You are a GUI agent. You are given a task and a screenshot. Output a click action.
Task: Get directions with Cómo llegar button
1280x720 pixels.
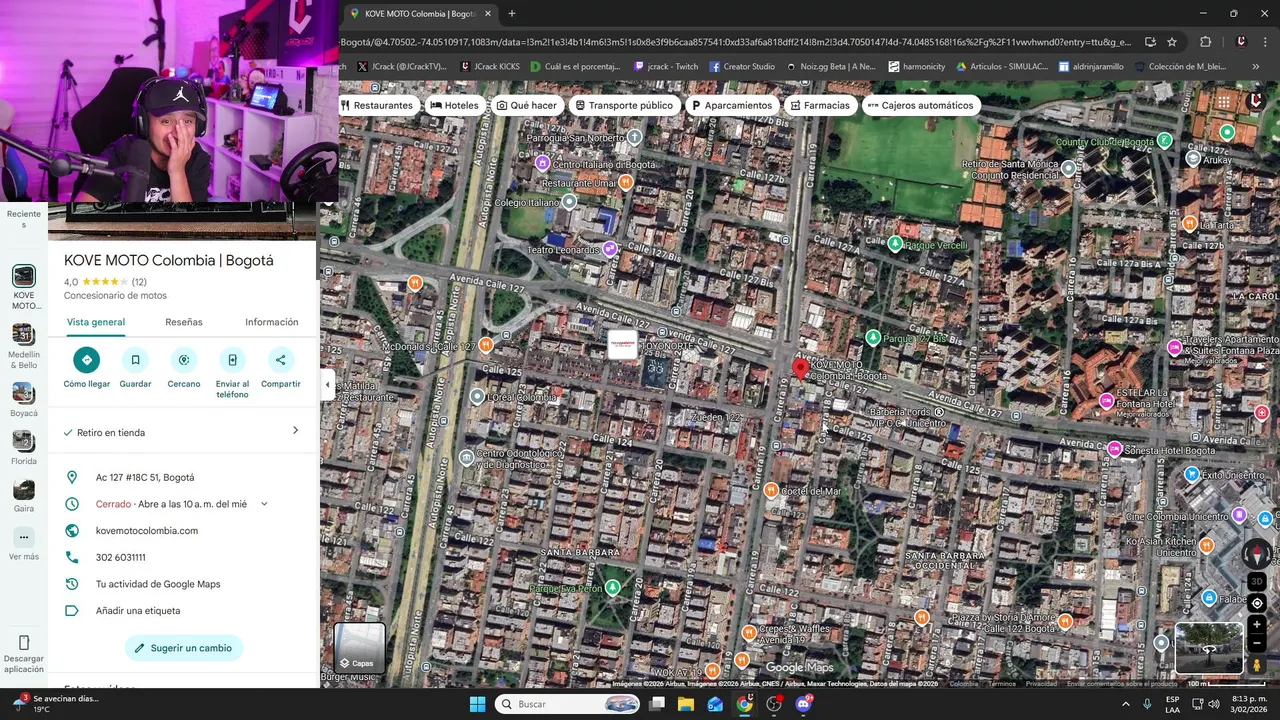87,360
